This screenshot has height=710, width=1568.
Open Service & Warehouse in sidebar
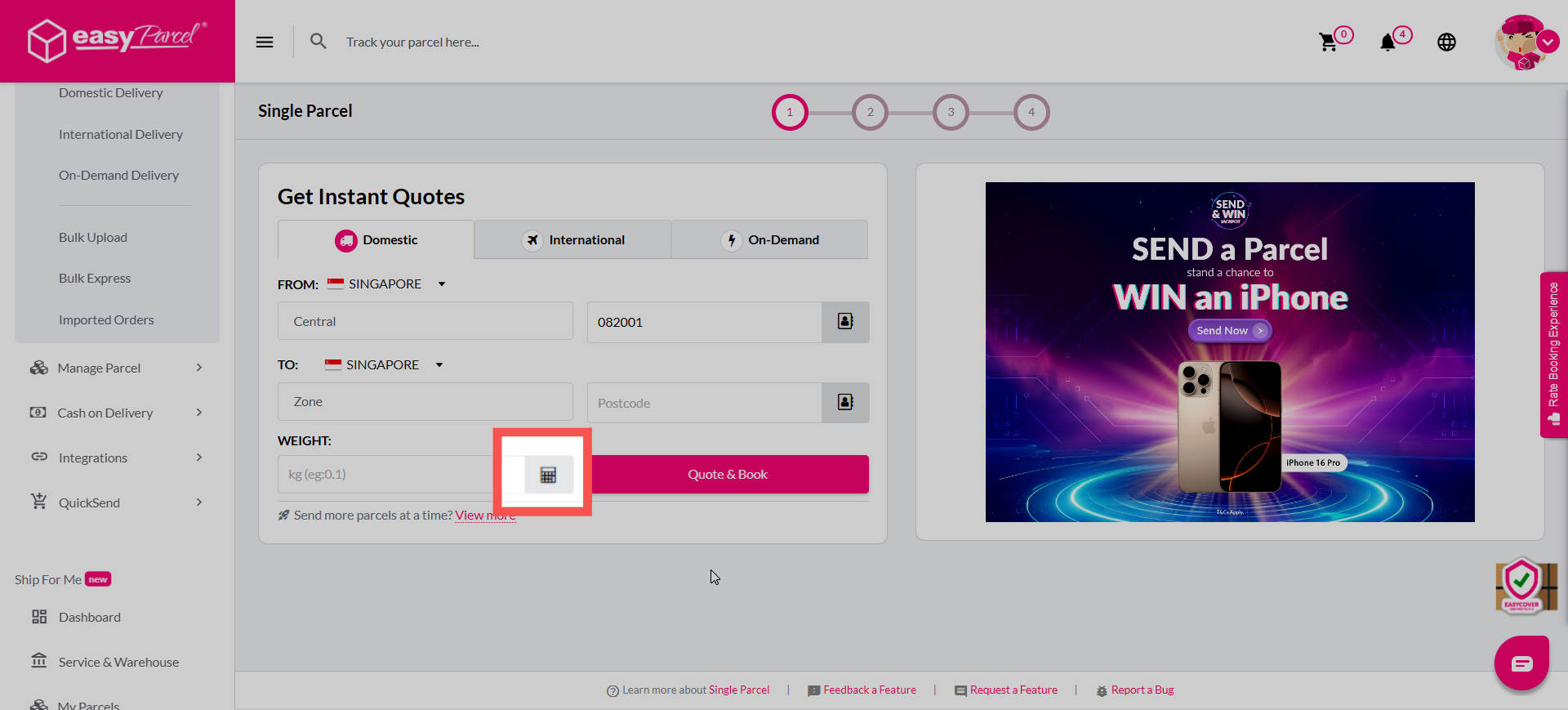tap(118, 663)
